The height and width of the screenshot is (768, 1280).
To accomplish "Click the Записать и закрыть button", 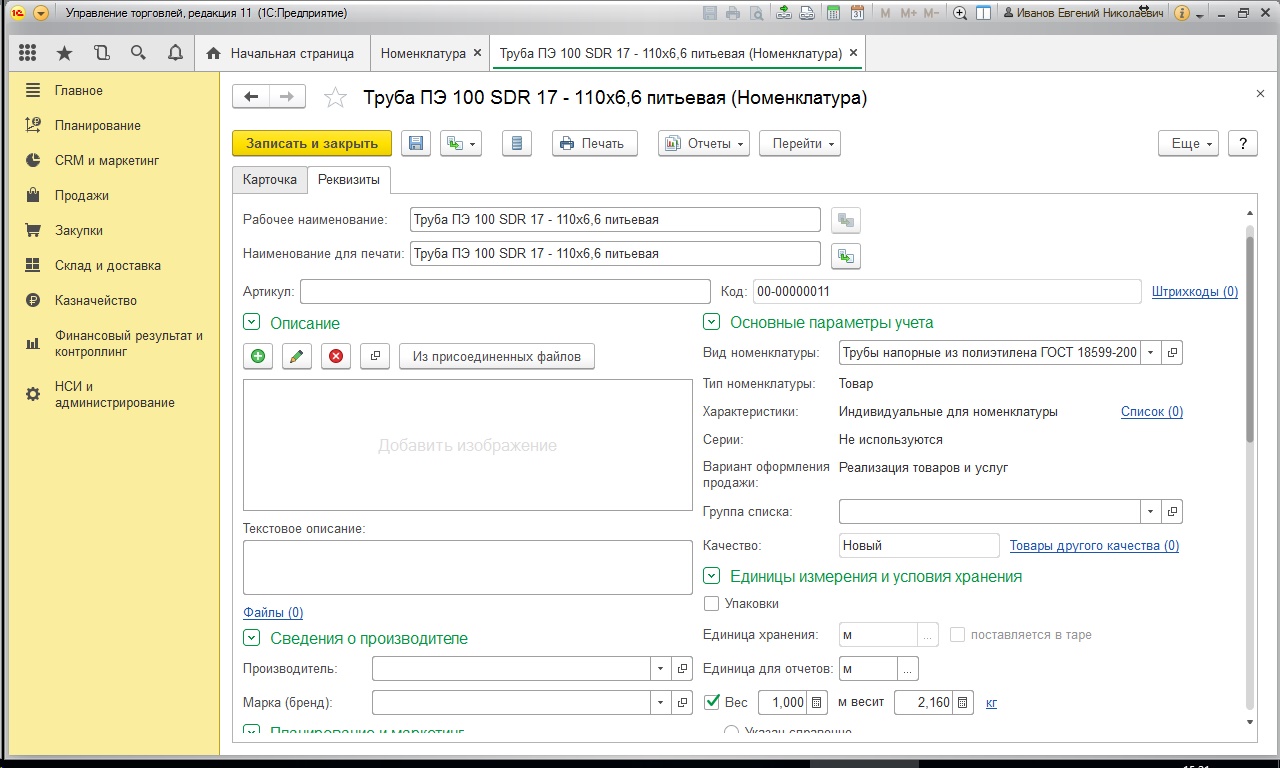I will (312, 144).
